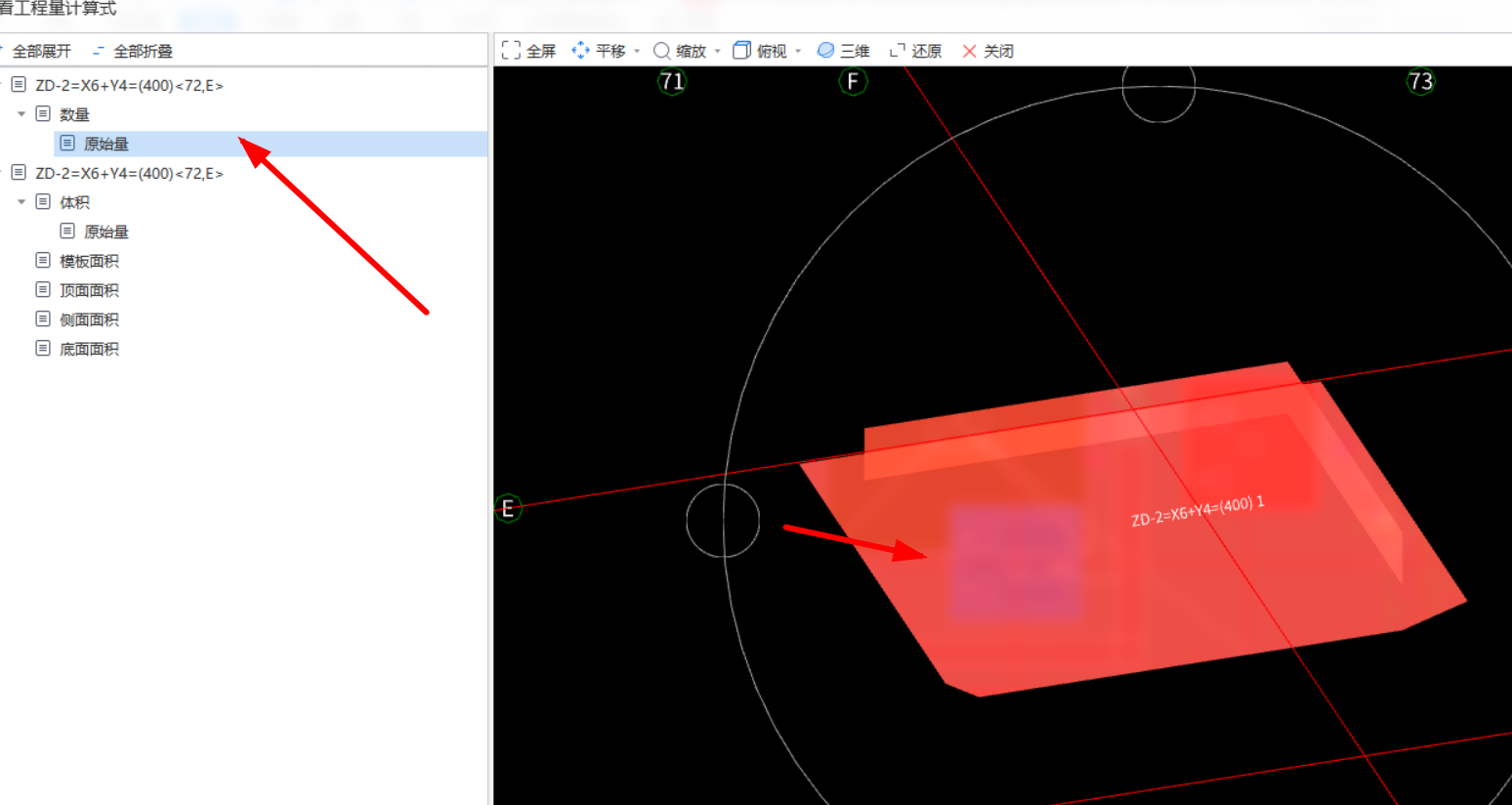Click 全部折叠 to collapse all
Screen dimensions: 1512x805
tap(133, 51)
